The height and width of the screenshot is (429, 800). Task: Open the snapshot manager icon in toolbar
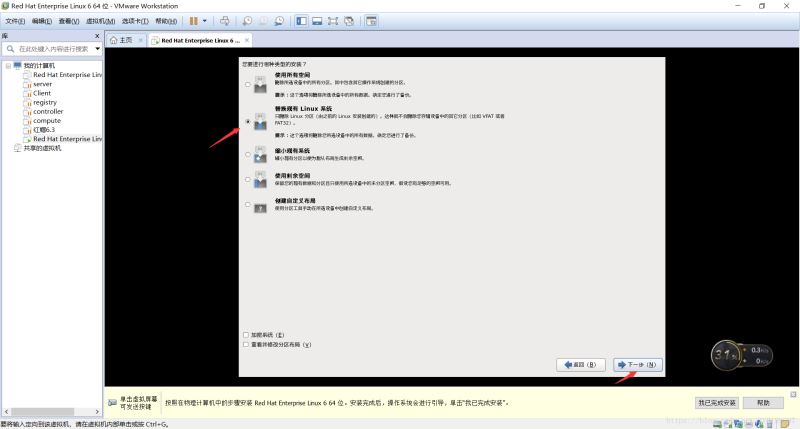point(278,20)
